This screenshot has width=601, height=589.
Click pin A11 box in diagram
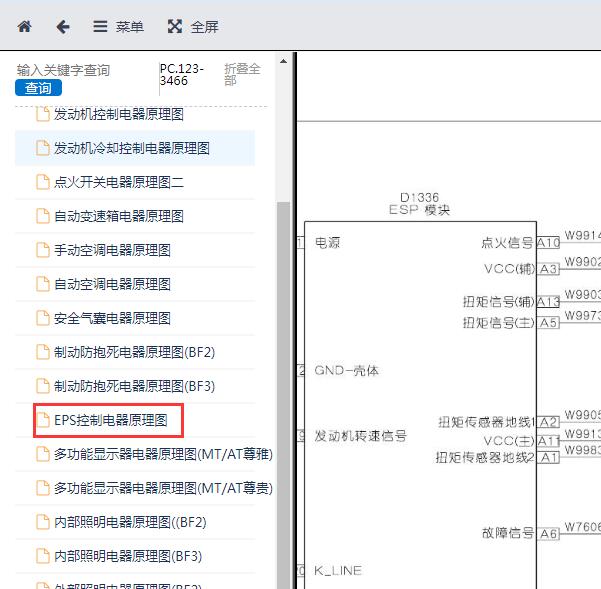pos(548,441)
